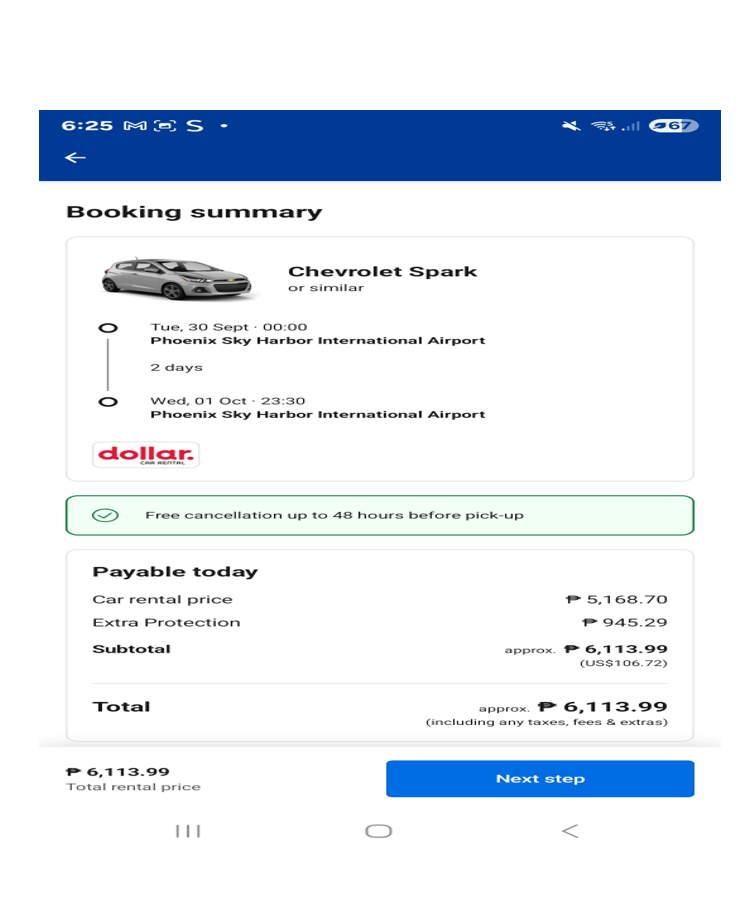This screenshot has height=912, width=742.
Task: Tap the muted sound status icon
Action: (x=571, y=126)
